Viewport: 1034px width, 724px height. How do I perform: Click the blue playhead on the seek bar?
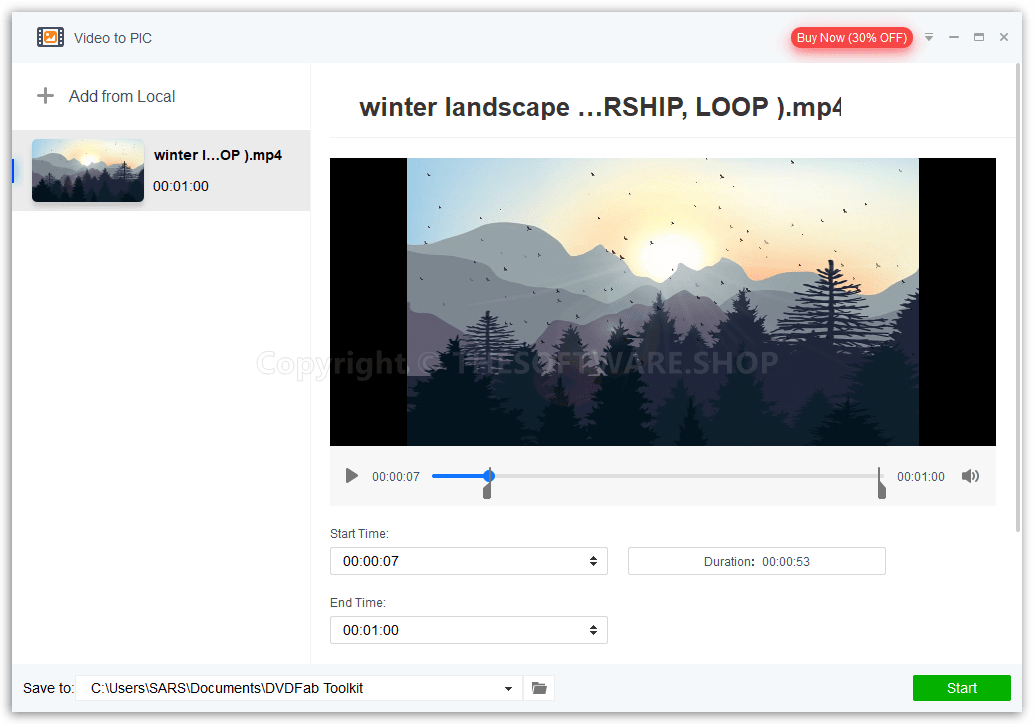489,475
